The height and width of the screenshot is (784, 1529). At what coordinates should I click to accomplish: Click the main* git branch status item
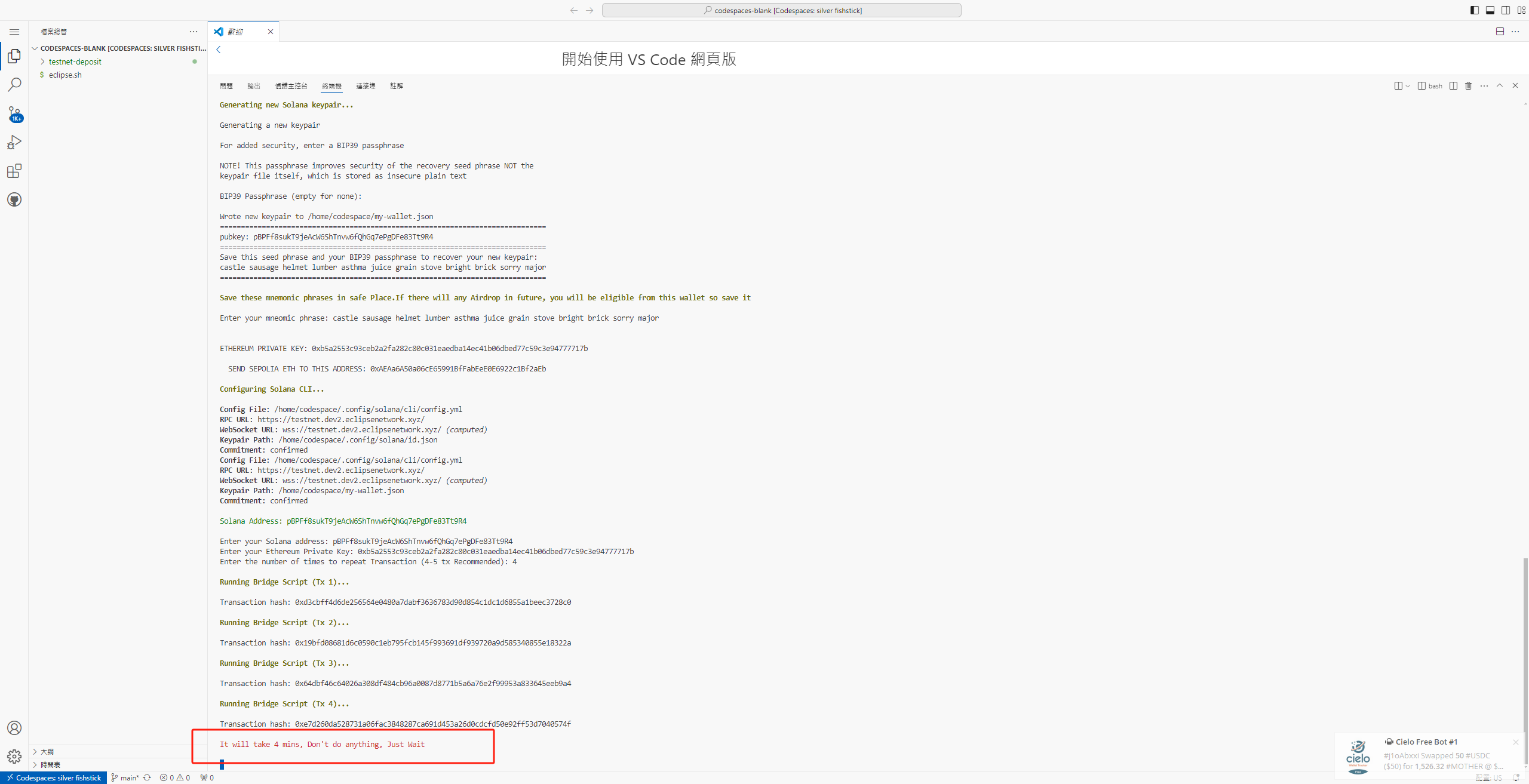[125, 777]
